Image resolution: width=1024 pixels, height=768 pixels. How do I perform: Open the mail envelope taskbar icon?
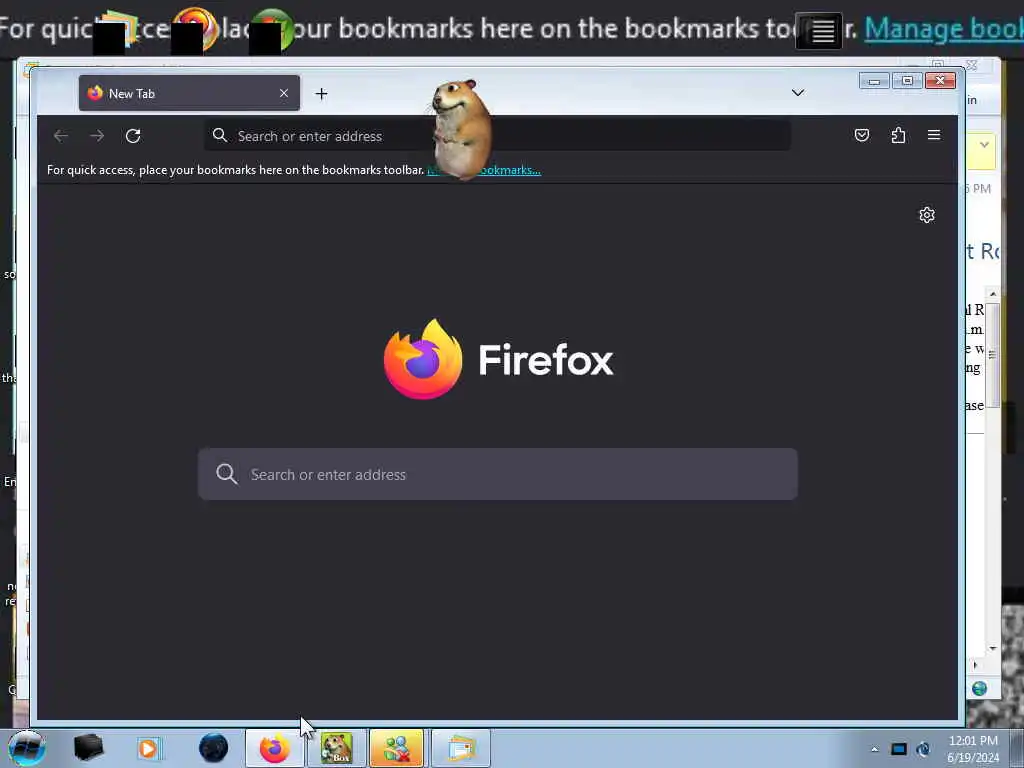point(460,748)
